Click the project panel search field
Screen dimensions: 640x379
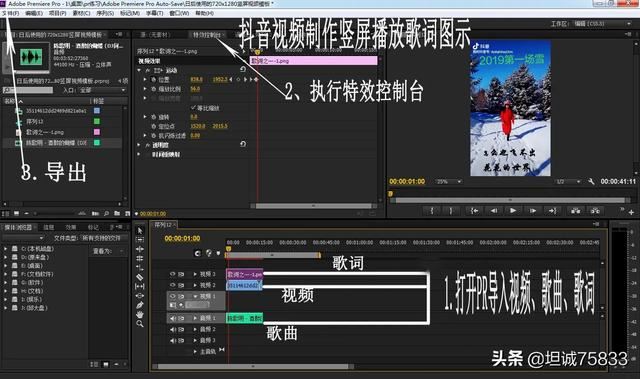point(28,90)
